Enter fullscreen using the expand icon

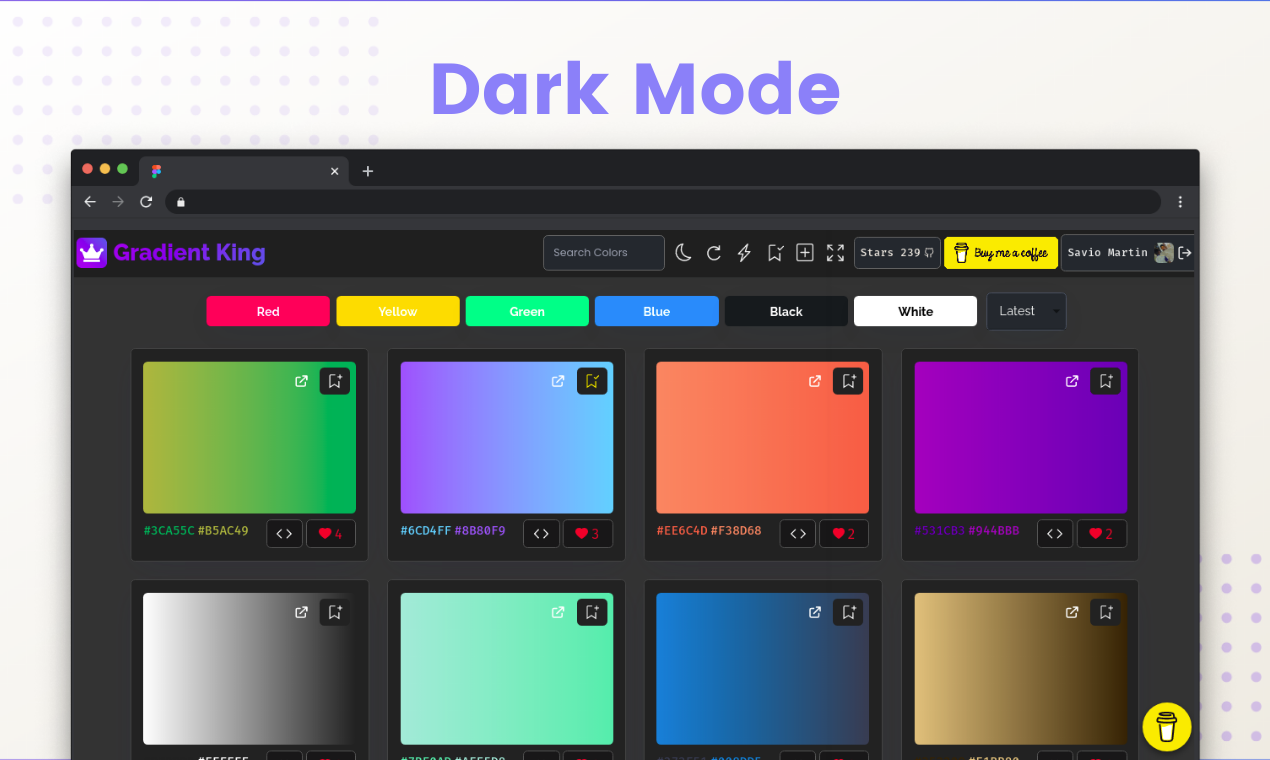point(835,253)
